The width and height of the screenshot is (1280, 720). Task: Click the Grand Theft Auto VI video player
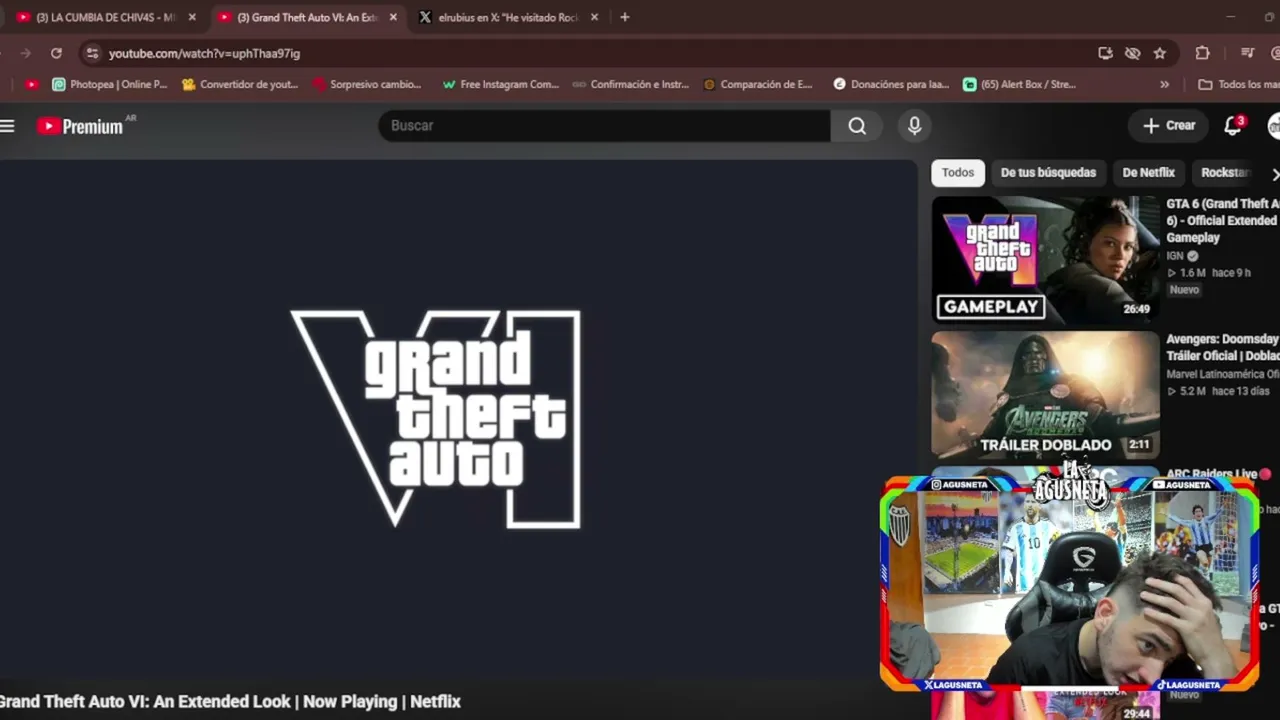pos(458,420)
